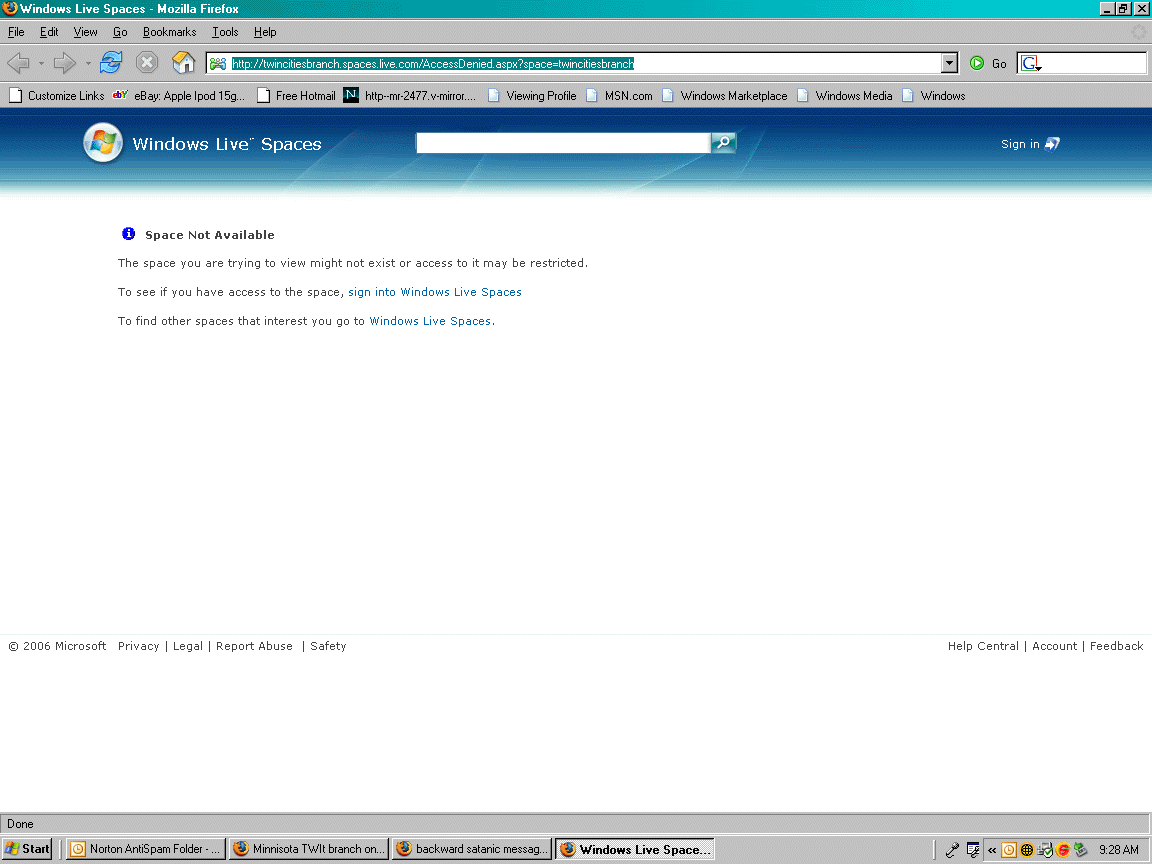Click the Sign in link
This screenshot has height=864, width=1152.
1020,144
